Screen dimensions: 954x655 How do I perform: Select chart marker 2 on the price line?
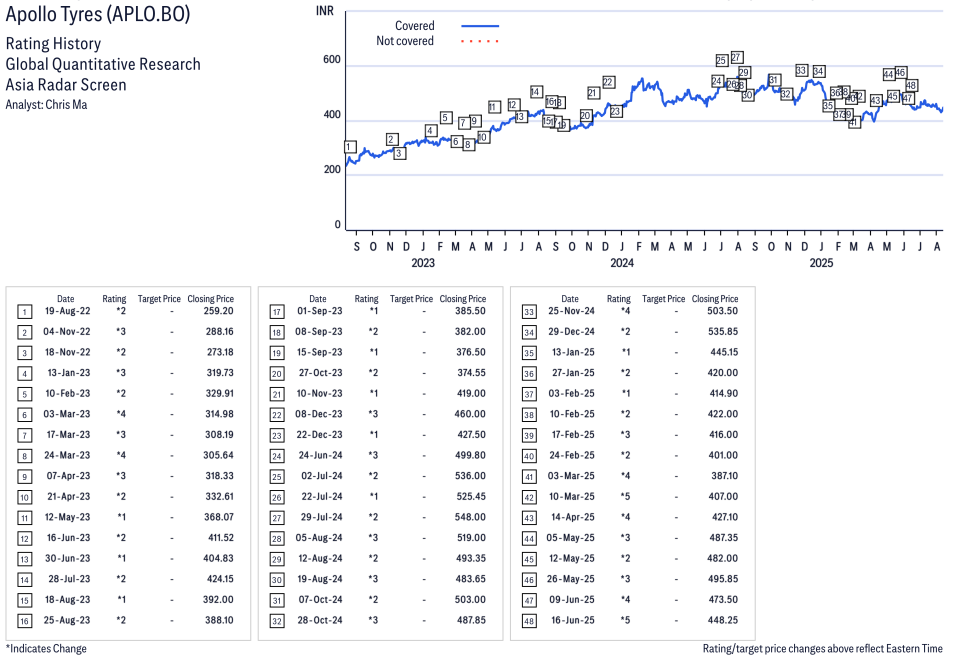(x=392, y=139)
